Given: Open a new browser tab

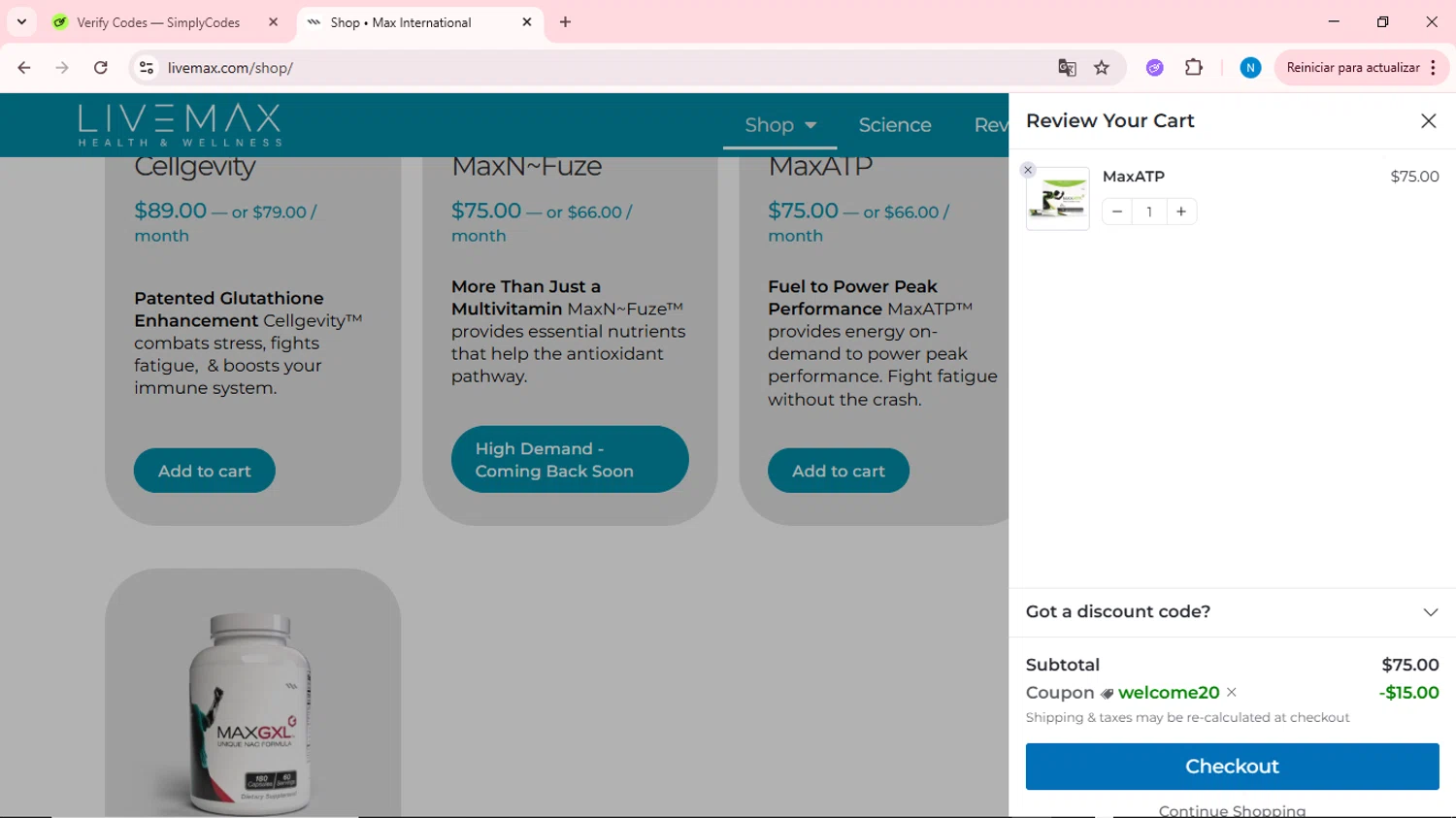Looking at the screenshot, I should [x=566, y=21].
